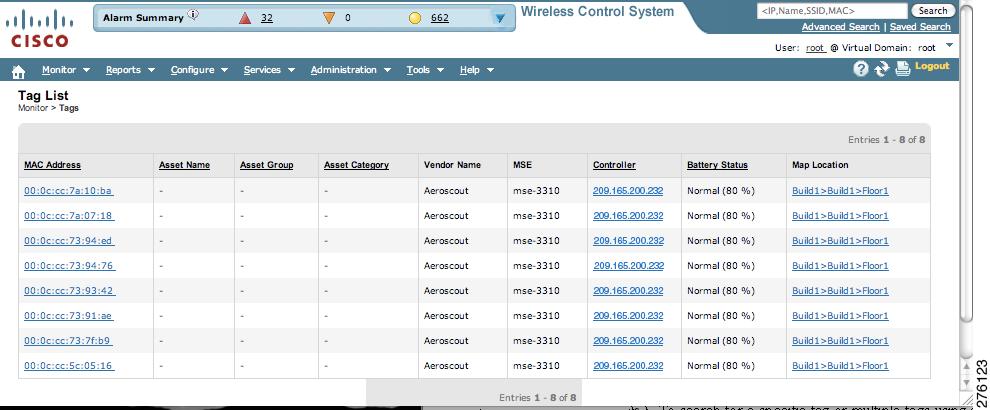Click the scrollbar up arrow above it
Image resolution: width=990 pixels, height=410 pixels.
tap(965, 366)
